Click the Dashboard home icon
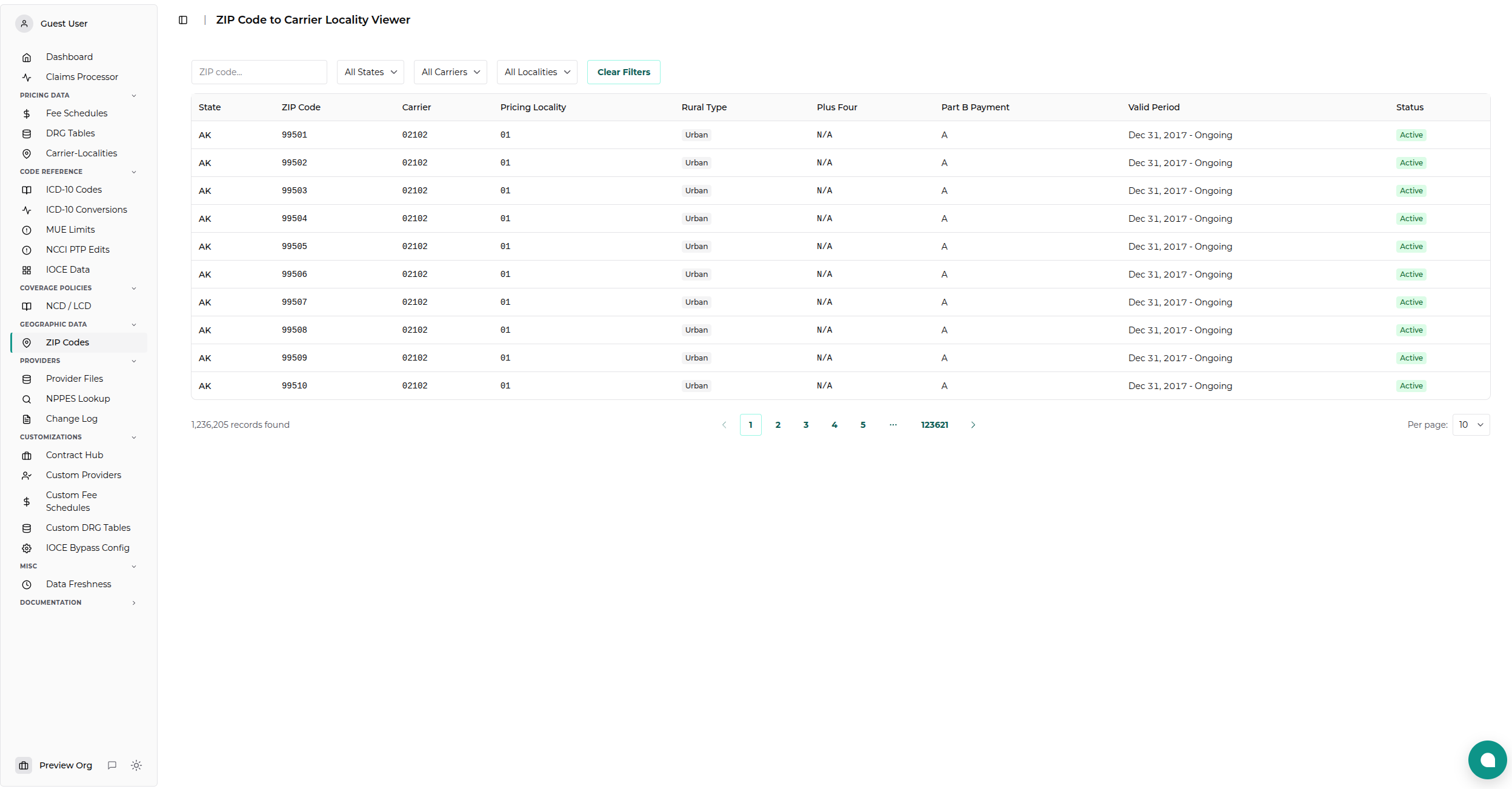The image size is (1512, 789). click(27, 58)
